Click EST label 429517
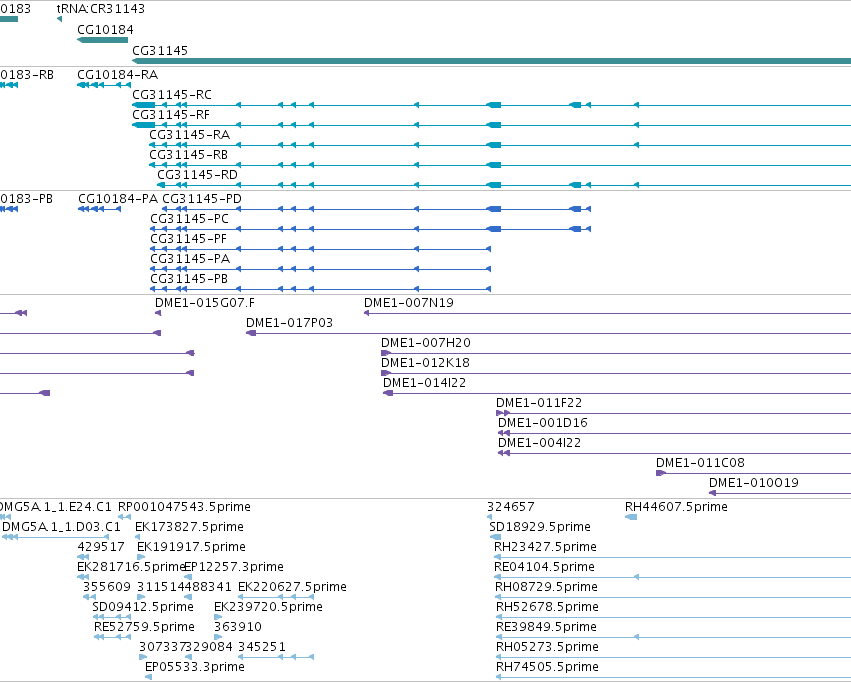851x682 pixels. 101,547
